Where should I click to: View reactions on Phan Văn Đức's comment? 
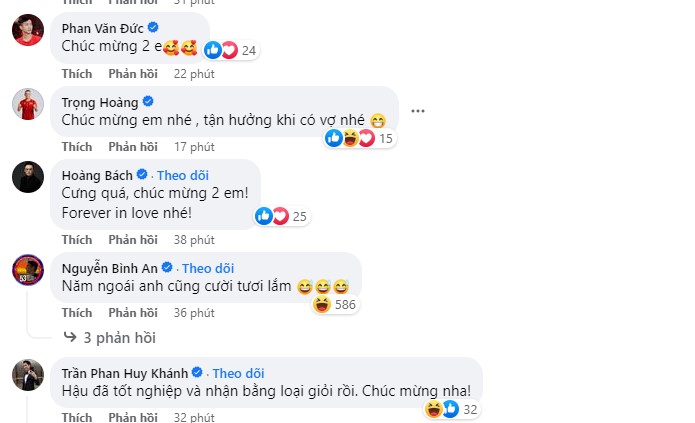(231, 51)
